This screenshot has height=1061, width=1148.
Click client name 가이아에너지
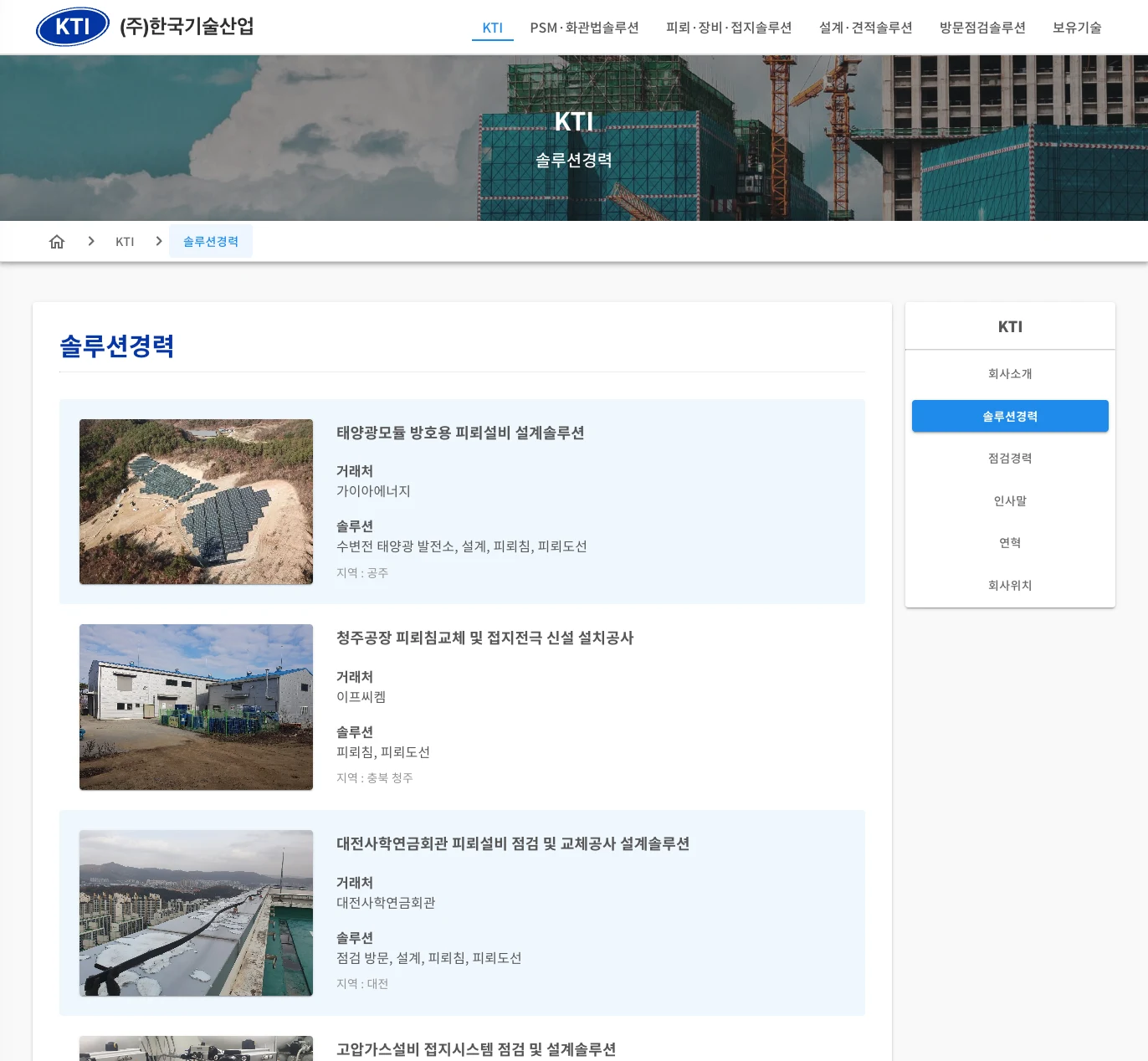[x=373, y=491]
